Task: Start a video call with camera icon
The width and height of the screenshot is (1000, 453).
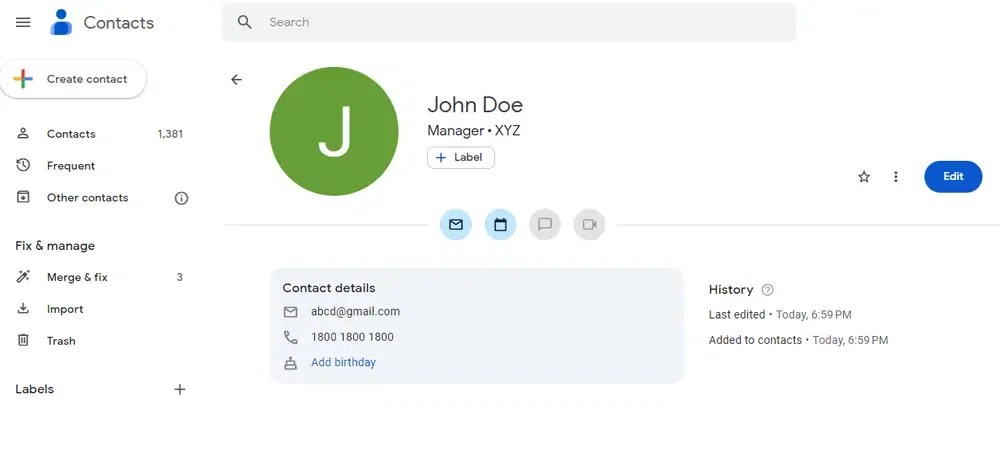Action: pos(590,225)
